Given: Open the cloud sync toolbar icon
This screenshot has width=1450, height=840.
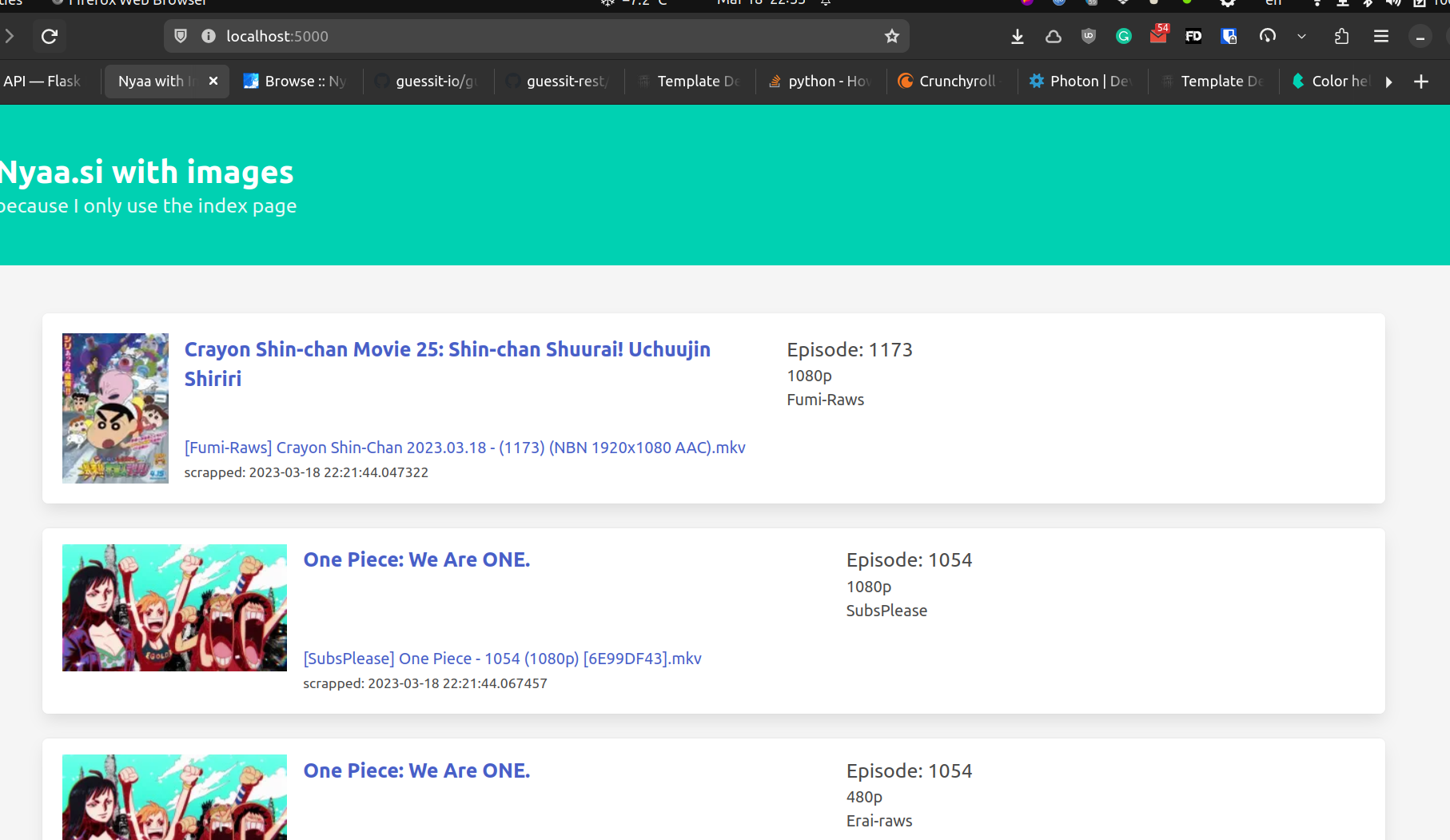Looking at the screenshot, I should click(1054, 36).
